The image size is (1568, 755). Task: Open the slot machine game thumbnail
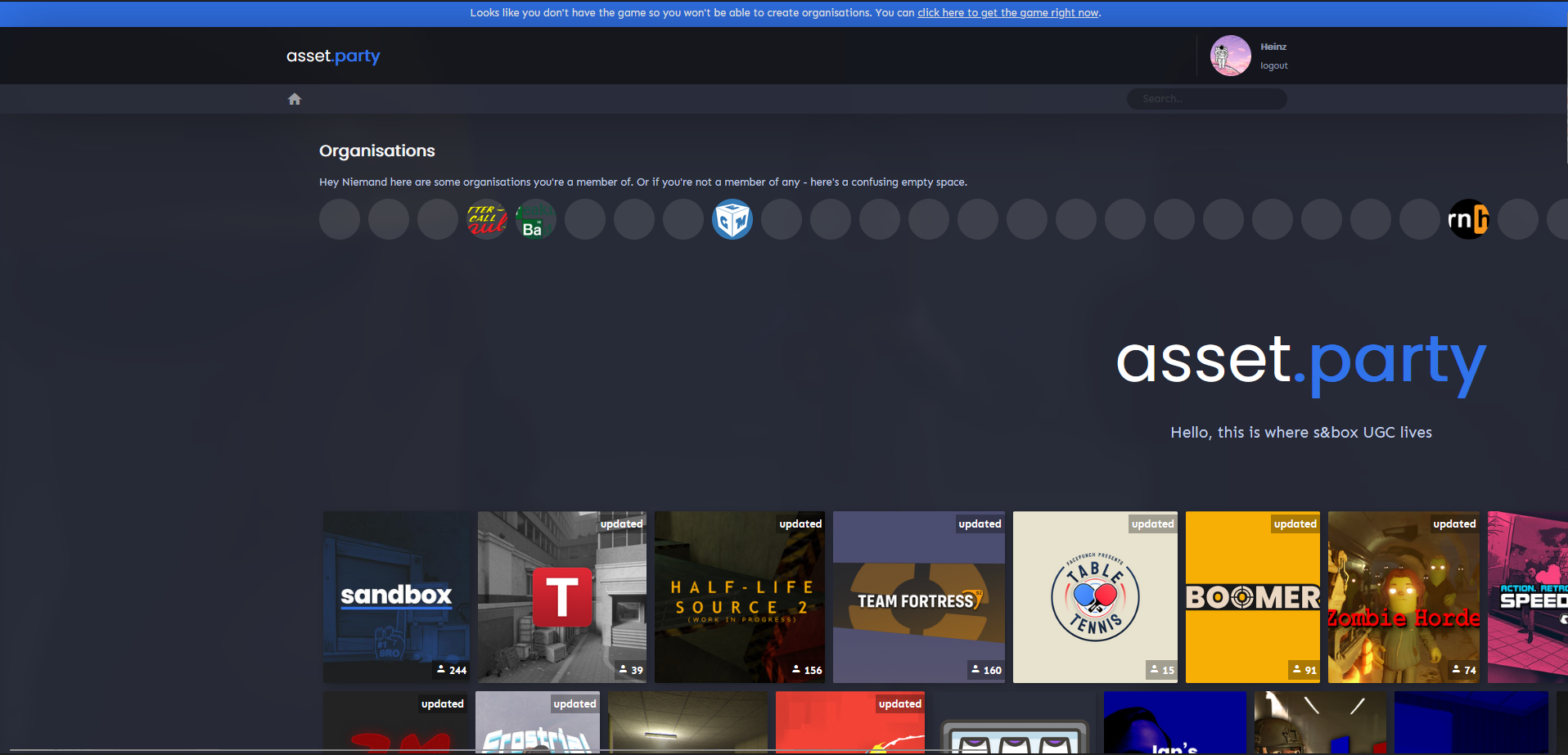pyautogui.click(x=1015, y=722)
